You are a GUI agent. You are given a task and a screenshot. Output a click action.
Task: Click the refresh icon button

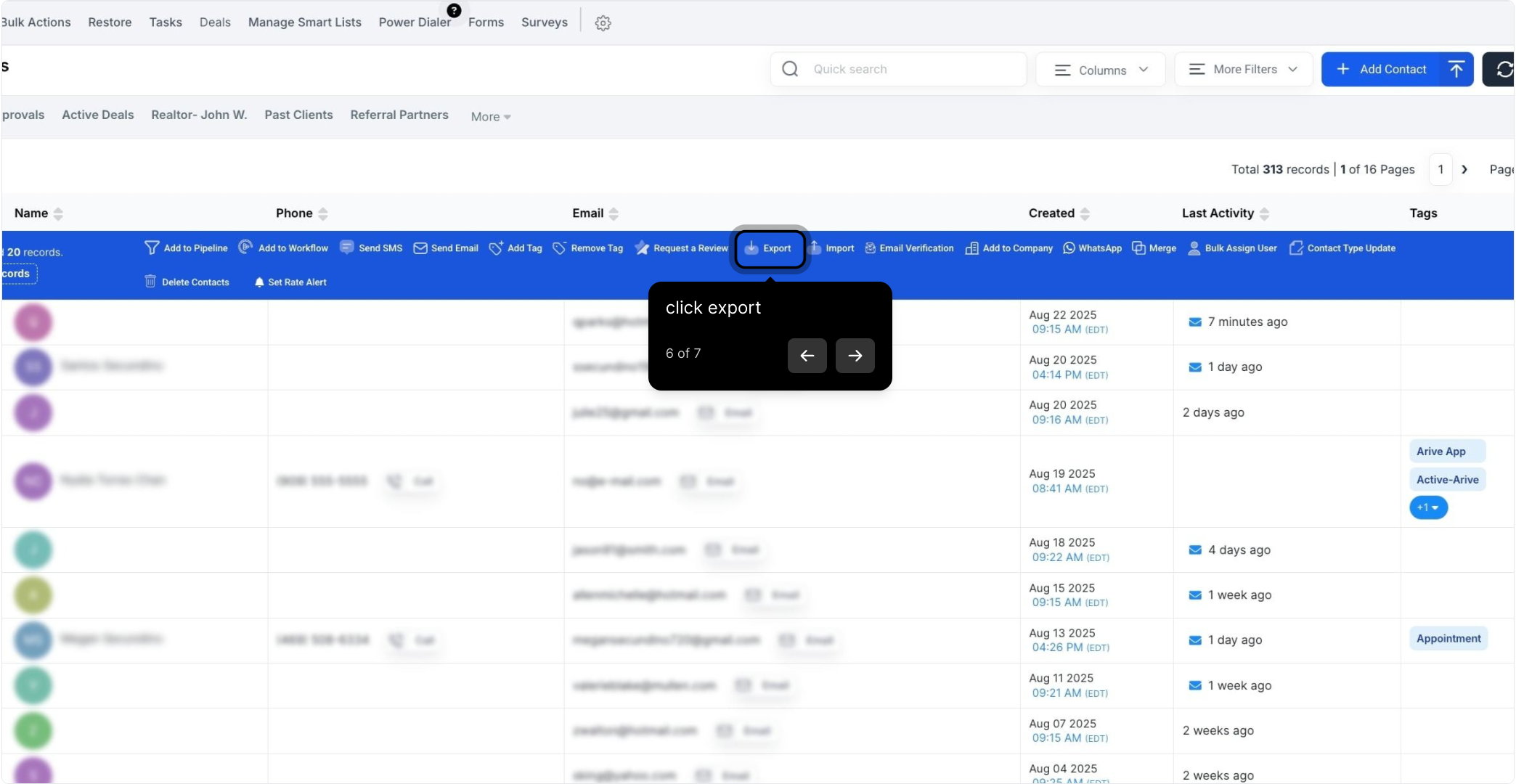1504,70
